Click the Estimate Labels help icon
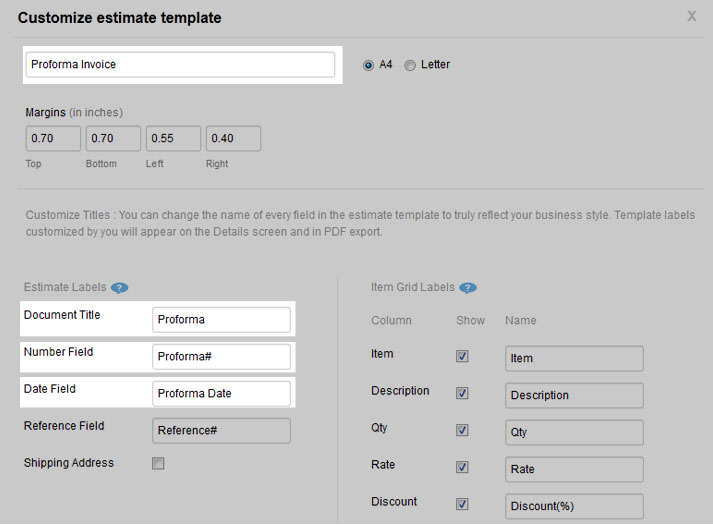713x525 pixels. point(120,288)
